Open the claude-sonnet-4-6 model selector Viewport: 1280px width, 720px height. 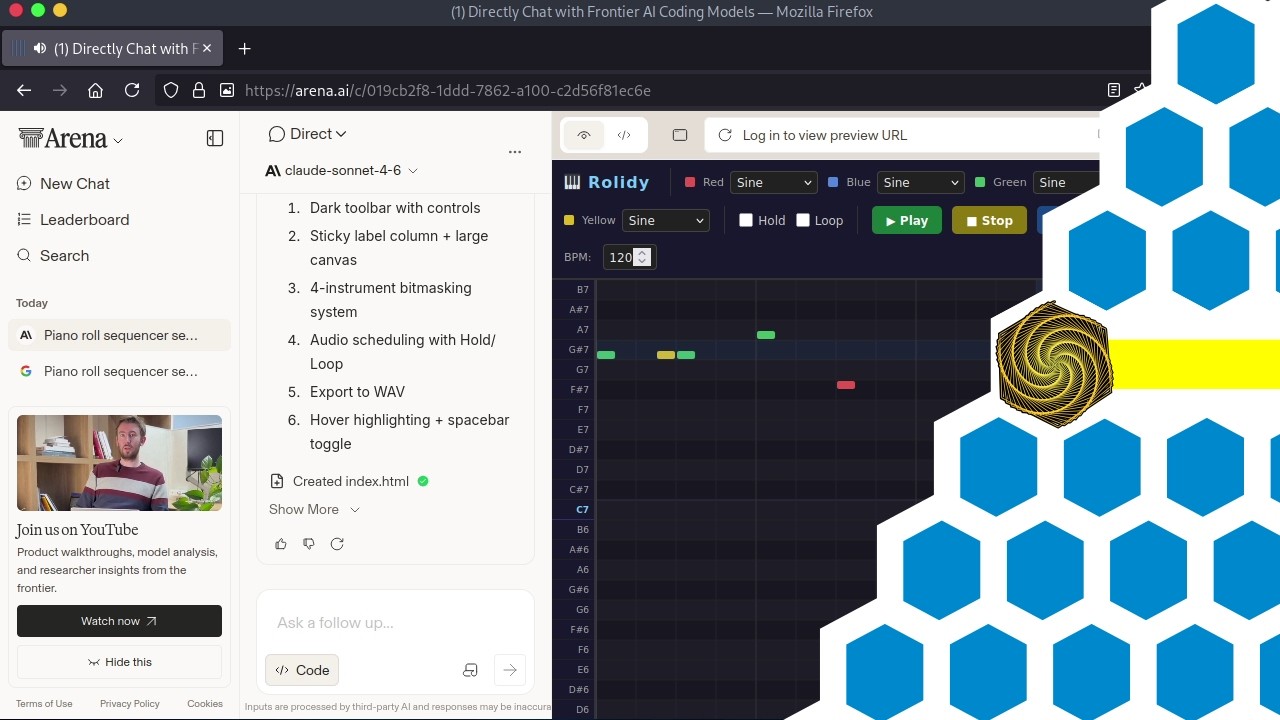tap(342, 170)
